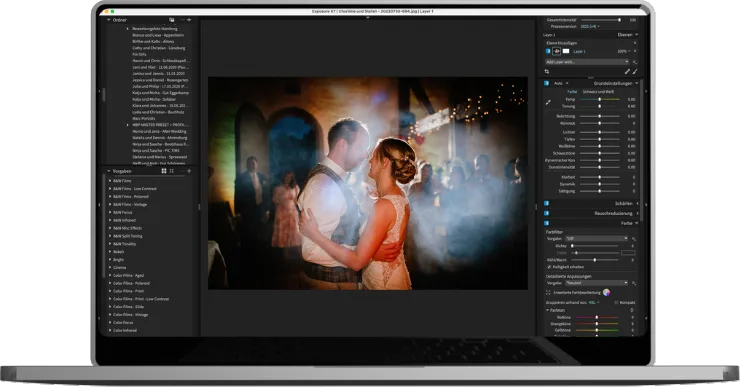
Task: Uncheck the Helligkeit erhalten checkbox
Action: point(549,267)
